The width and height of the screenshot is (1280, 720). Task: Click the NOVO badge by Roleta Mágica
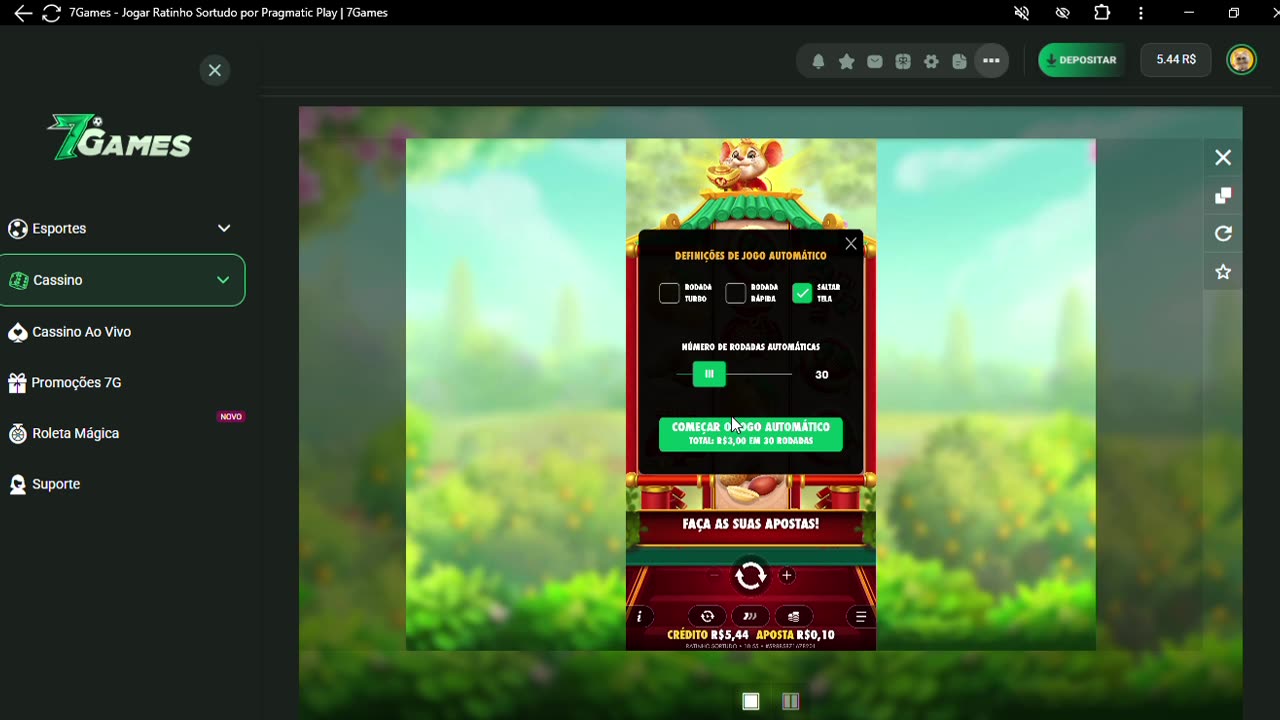click(x=231, y=417)
